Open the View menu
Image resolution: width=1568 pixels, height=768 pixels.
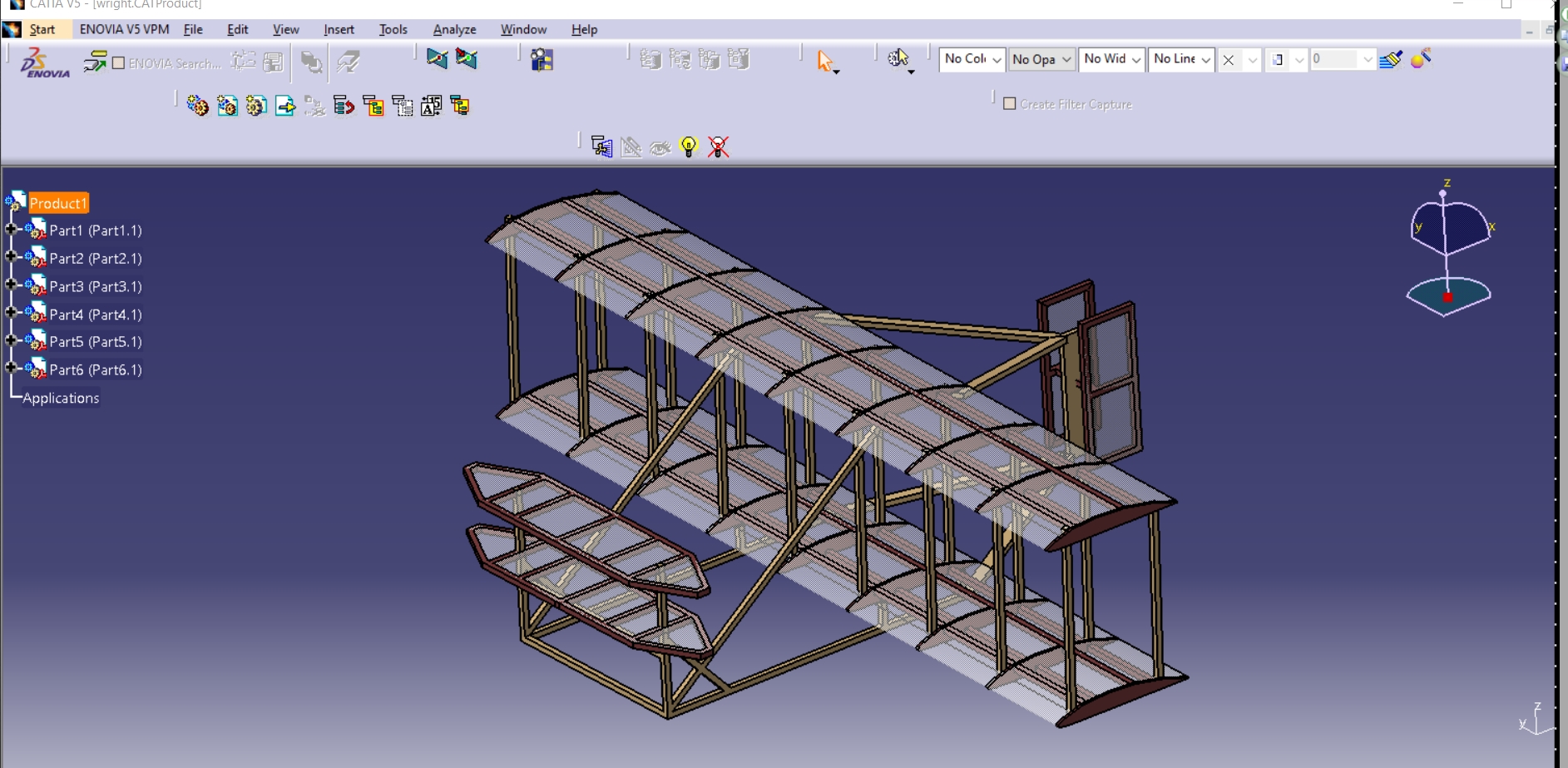(x=286, y=30)
